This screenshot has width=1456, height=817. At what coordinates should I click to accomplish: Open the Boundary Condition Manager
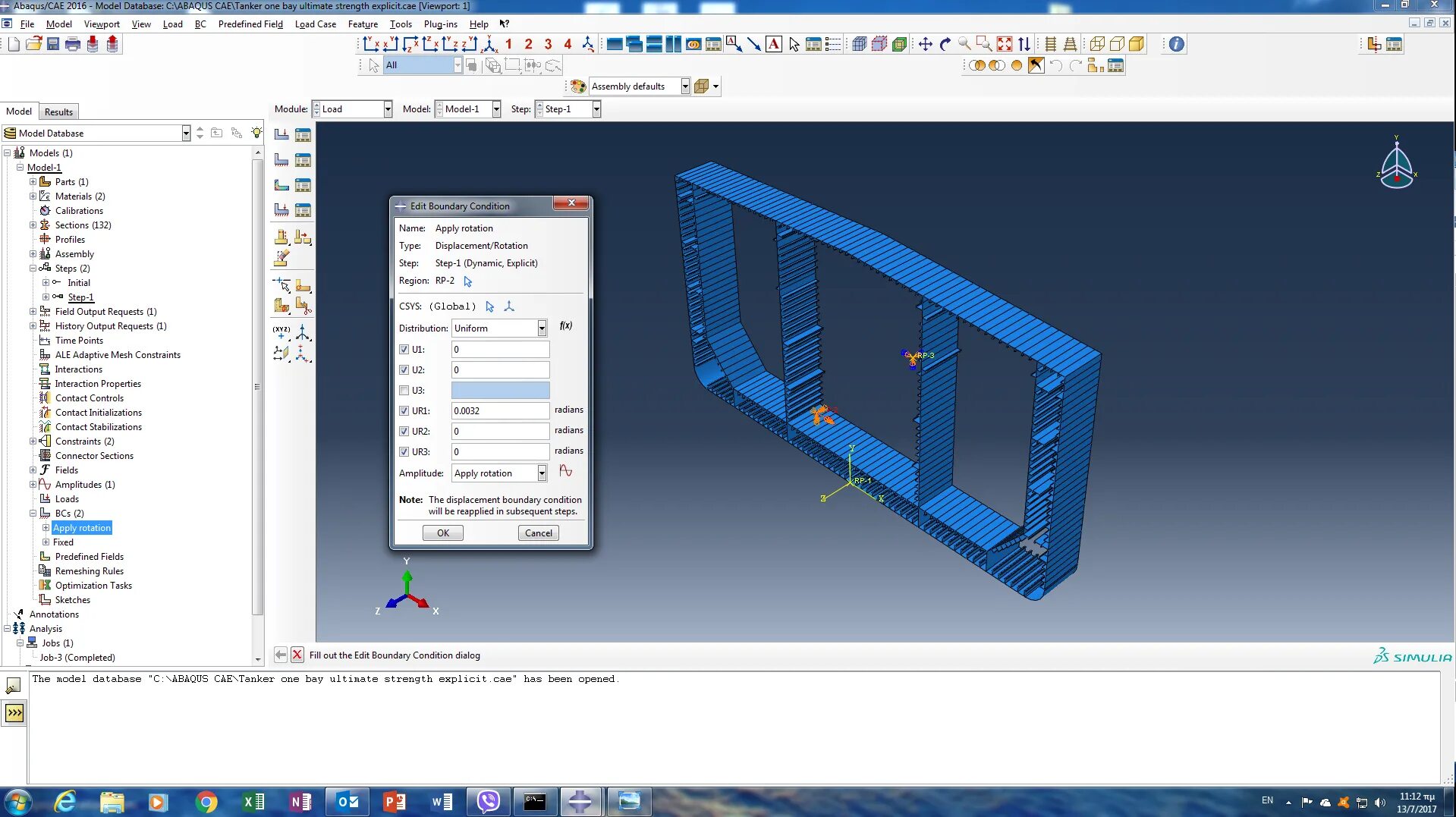[303, 159]
